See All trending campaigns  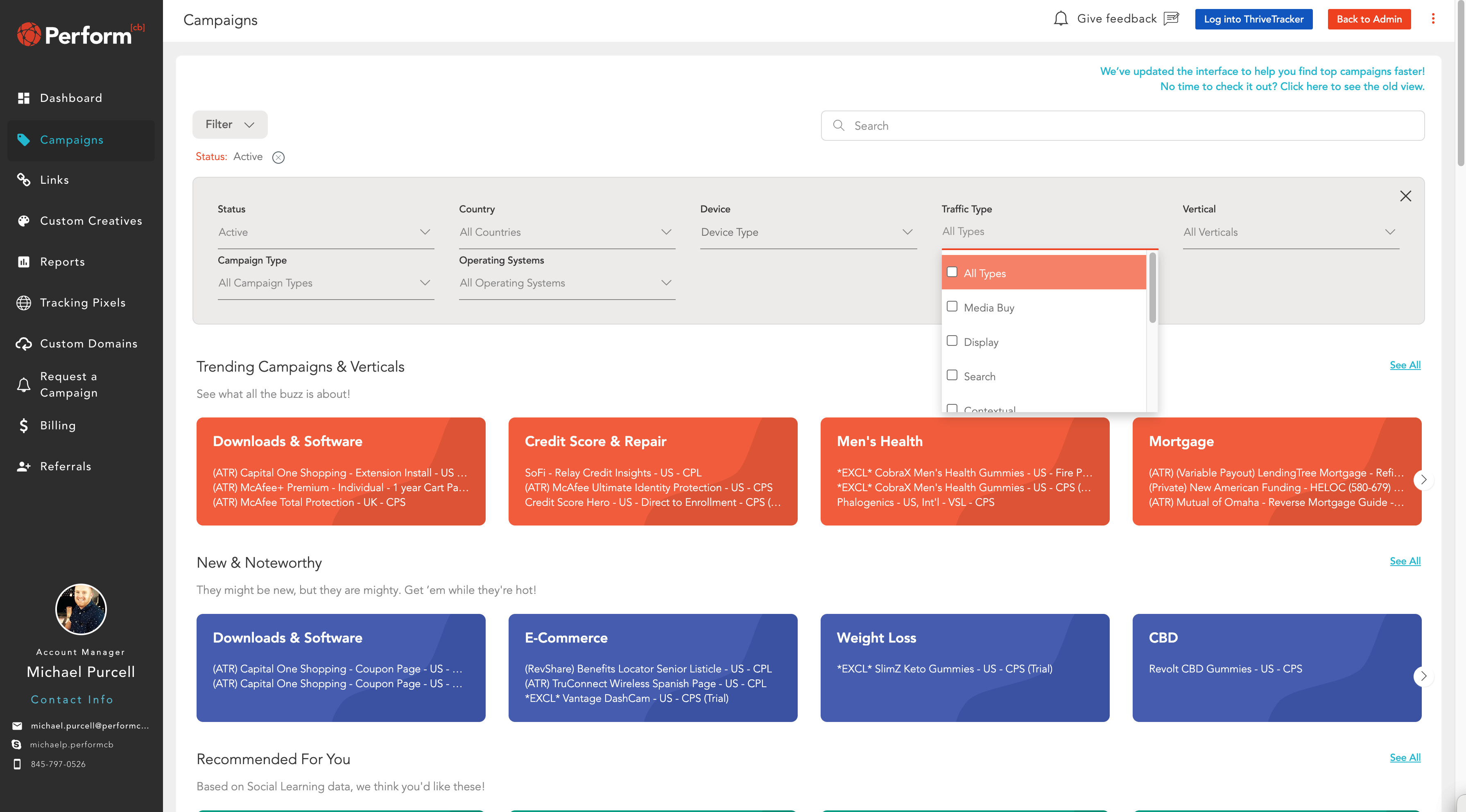[x=1405, y=365]
